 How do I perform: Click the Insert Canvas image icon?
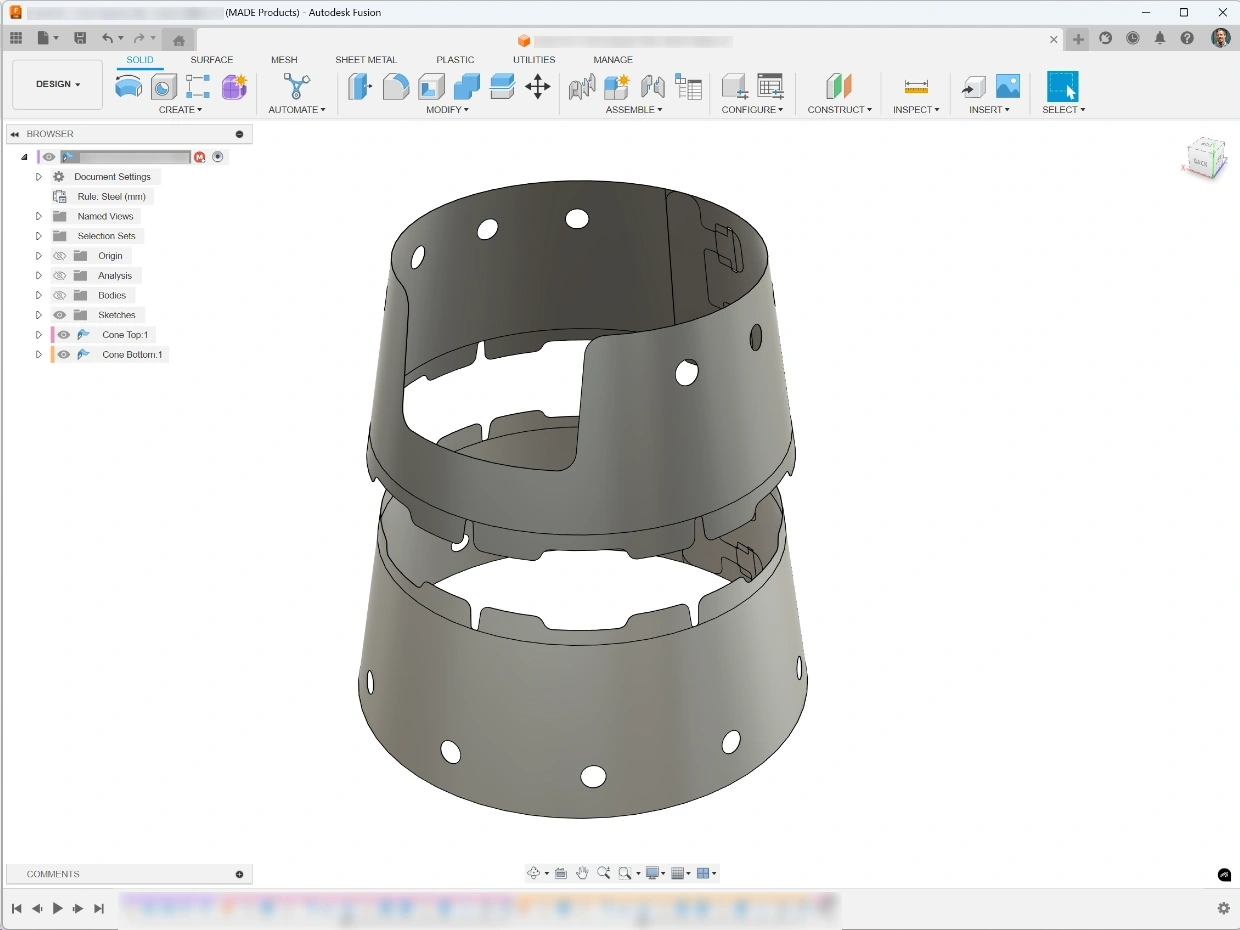(x=1008, y=87)
